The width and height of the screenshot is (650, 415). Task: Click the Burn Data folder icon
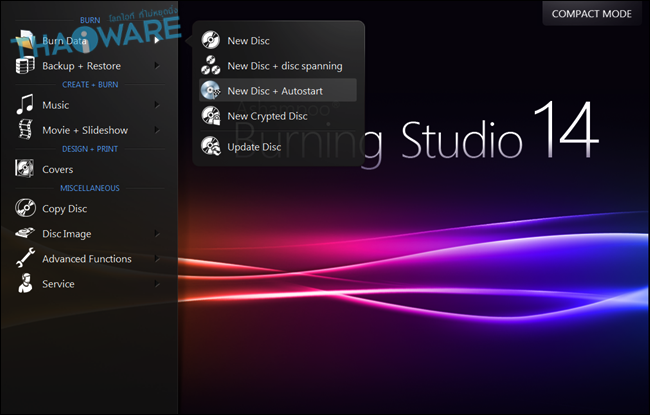(x=25, y=40)
